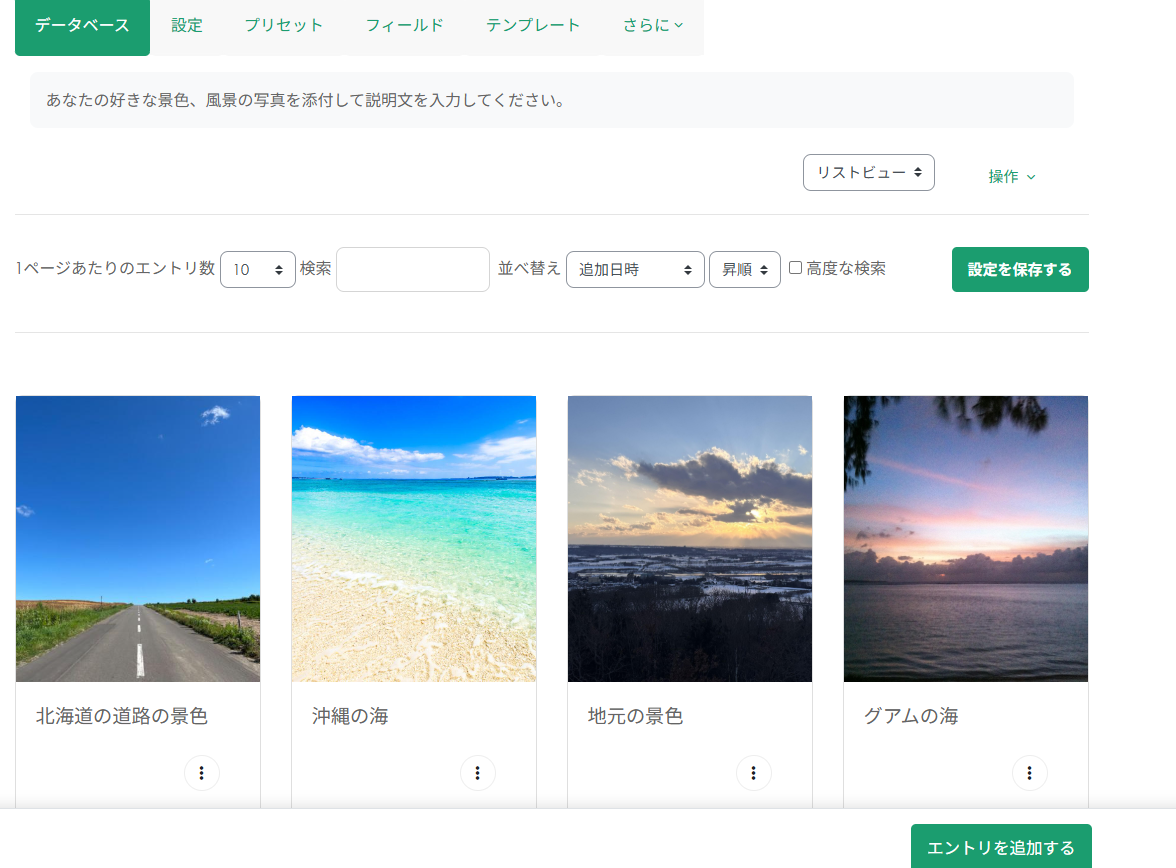
Task: Switch to the 設定 tab
Action: [187, 26]
